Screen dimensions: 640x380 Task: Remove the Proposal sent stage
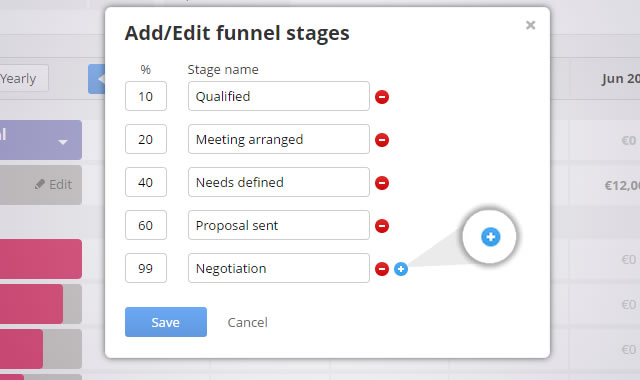(x=382, y=226)
